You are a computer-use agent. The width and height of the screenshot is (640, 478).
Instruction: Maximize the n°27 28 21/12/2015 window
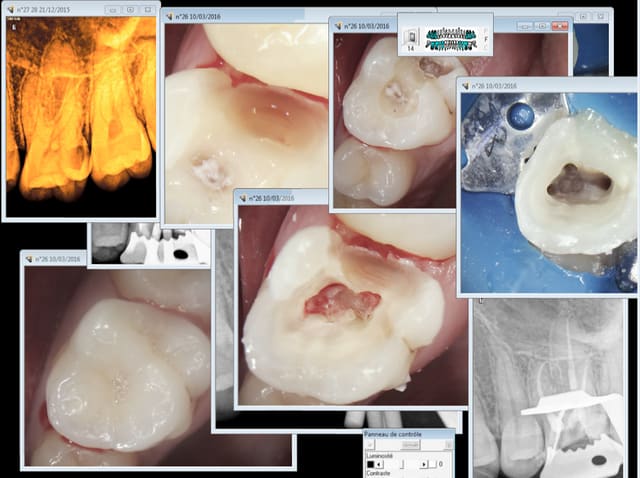[130, 9]
